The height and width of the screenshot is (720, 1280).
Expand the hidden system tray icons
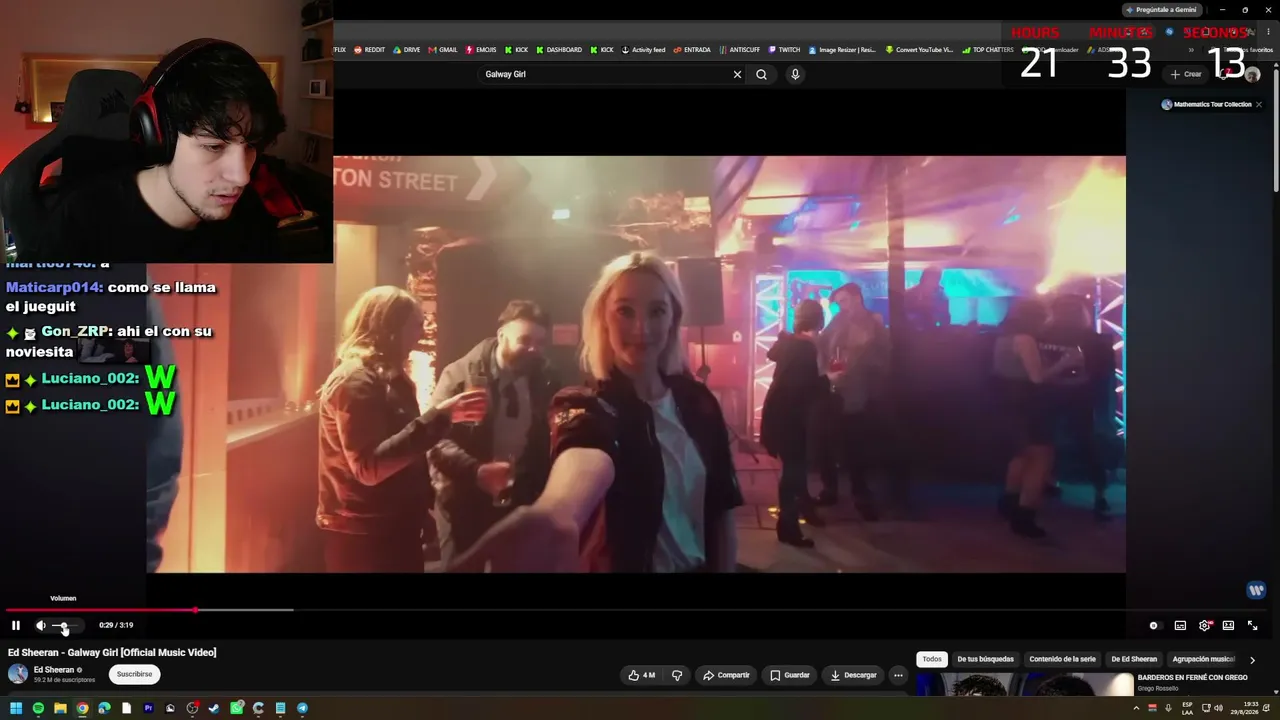[1136, 709]
